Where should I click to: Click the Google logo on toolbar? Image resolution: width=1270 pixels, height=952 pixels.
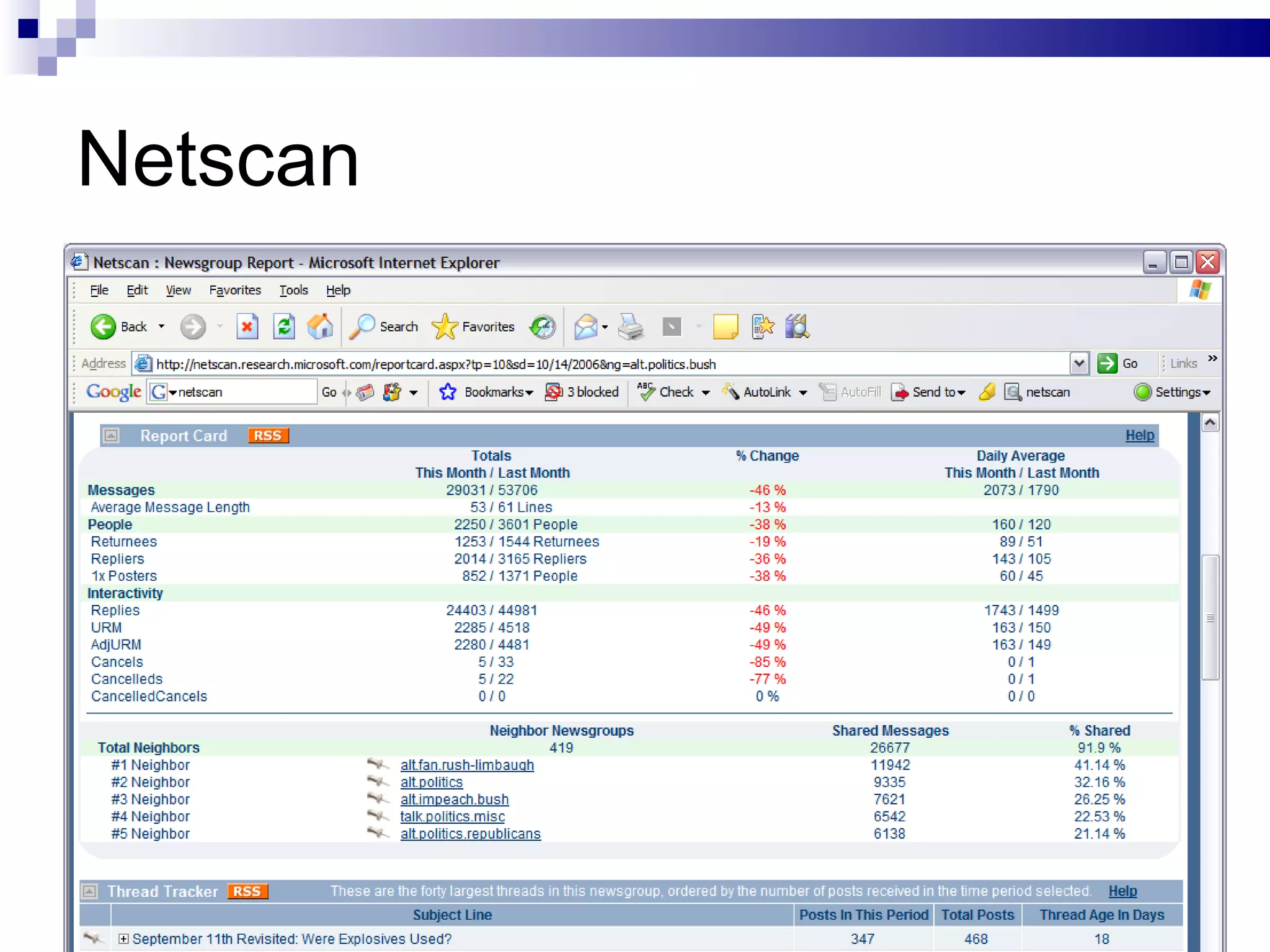(x=114, y=392)
